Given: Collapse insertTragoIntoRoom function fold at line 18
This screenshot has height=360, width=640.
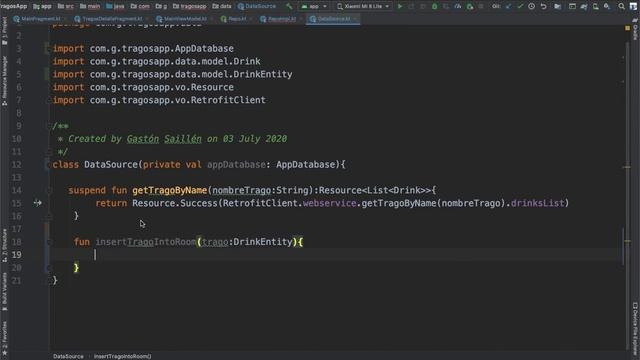Looking at the screenshot, I should pos(48,242).
